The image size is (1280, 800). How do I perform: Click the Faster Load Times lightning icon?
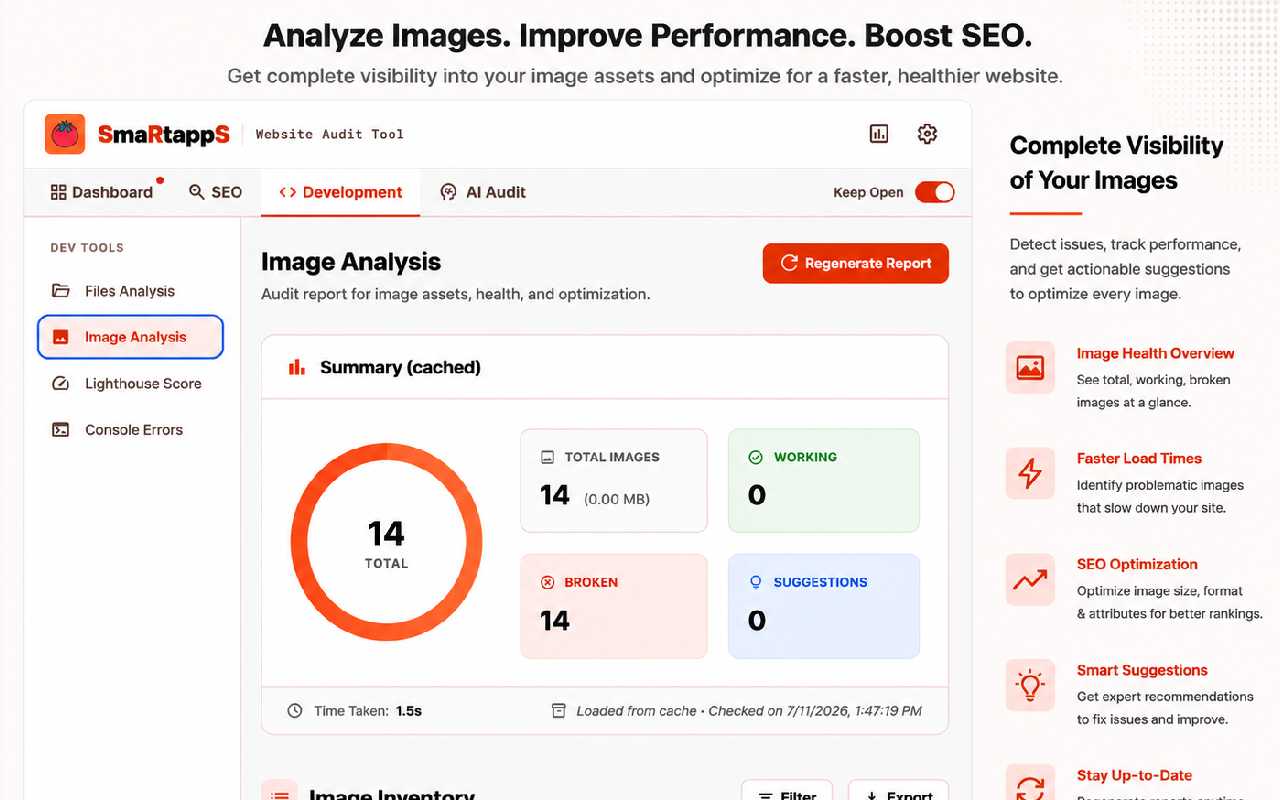1030,473
